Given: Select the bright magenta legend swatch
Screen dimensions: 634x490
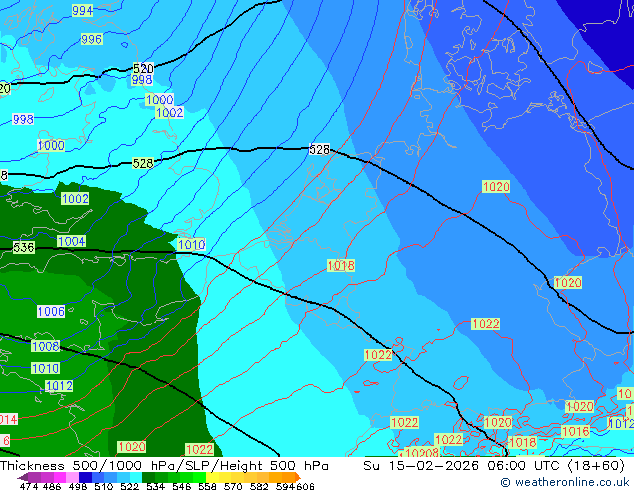Looking at the screenshot, I should coord(60,477).
